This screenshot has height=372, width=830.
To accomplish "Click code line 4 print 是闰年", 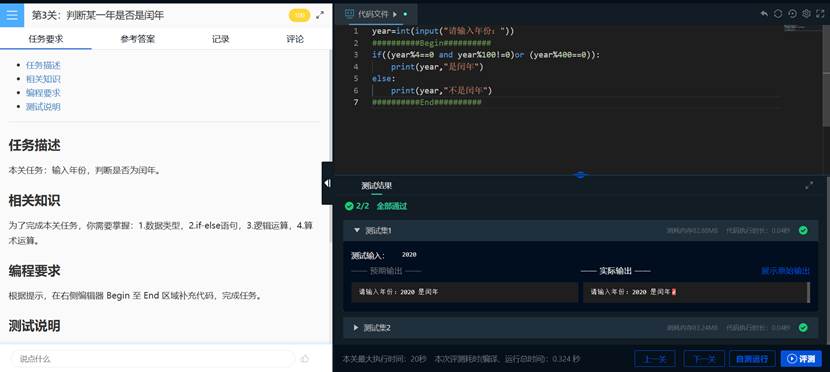I will click(437, 67).
